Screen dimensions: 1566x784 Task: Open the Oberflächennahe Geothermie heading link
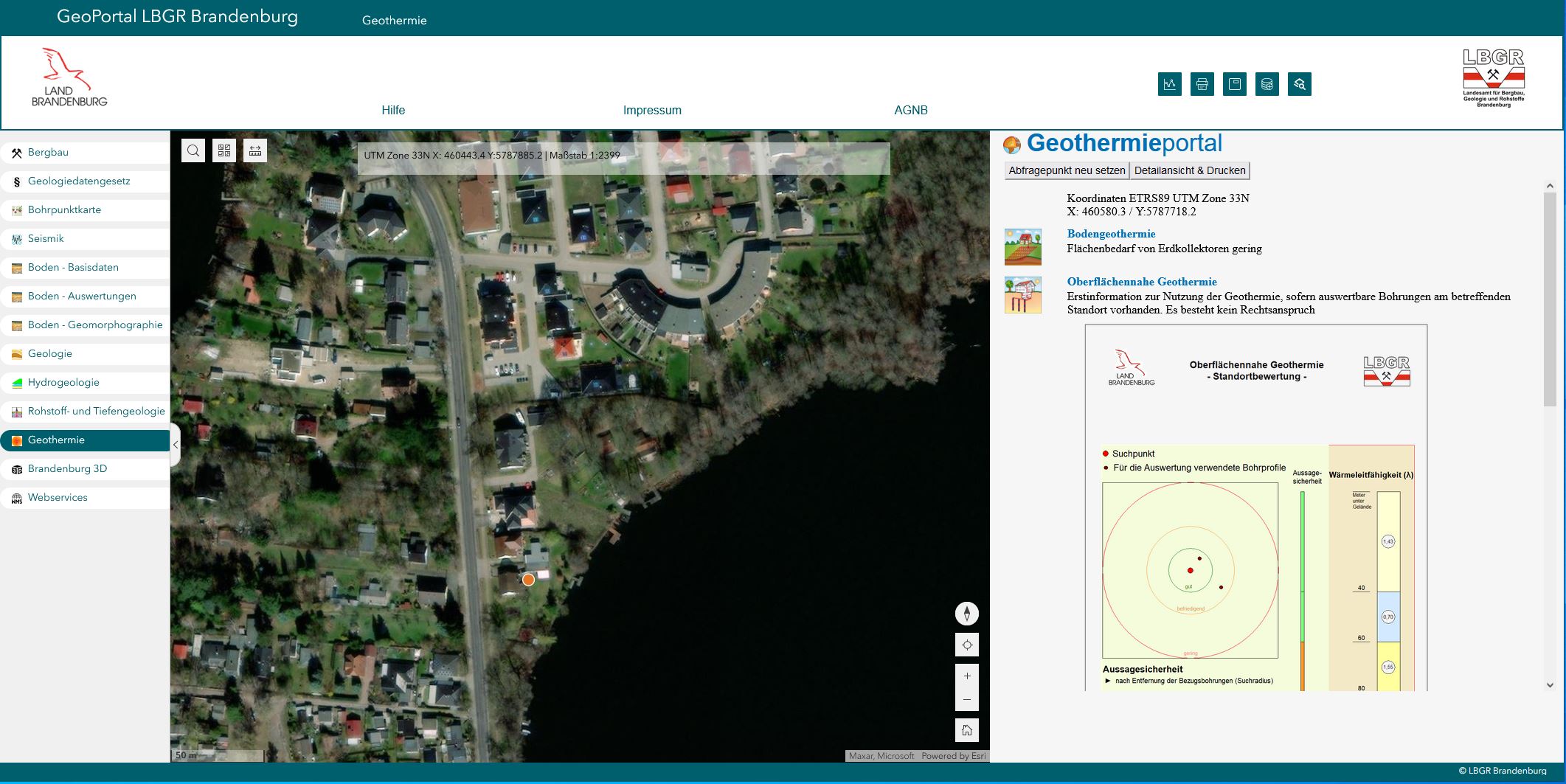(1142, 282)
